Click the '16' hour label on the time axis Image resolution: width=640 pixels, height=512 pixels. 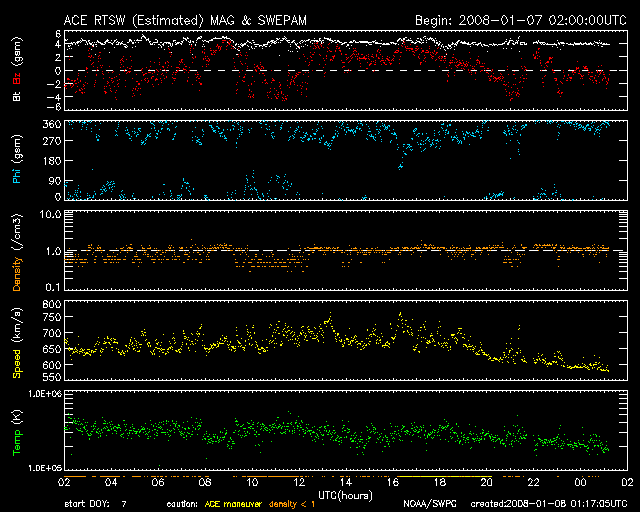(393, 482)
